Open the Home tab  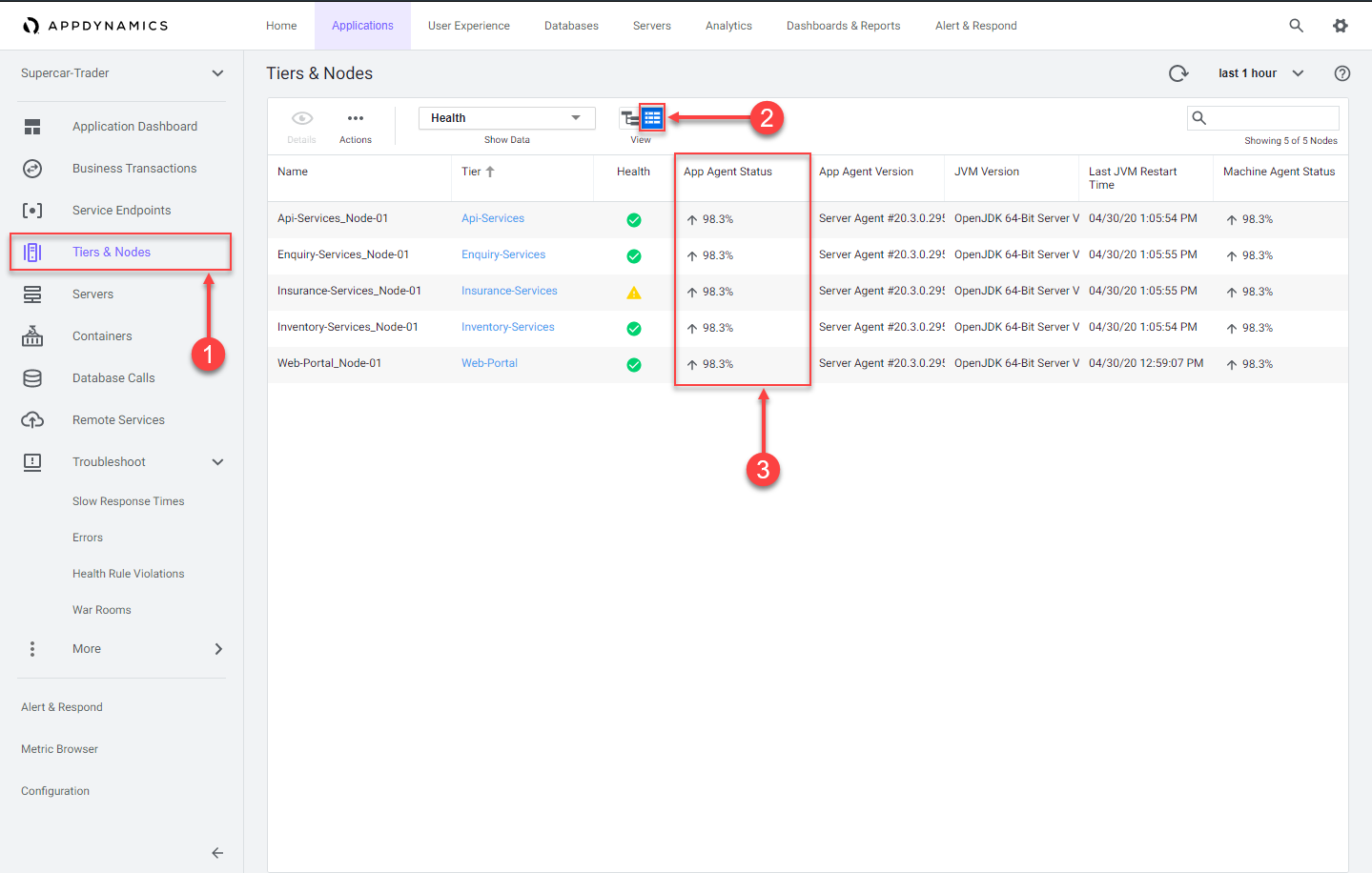click(281, 26)
